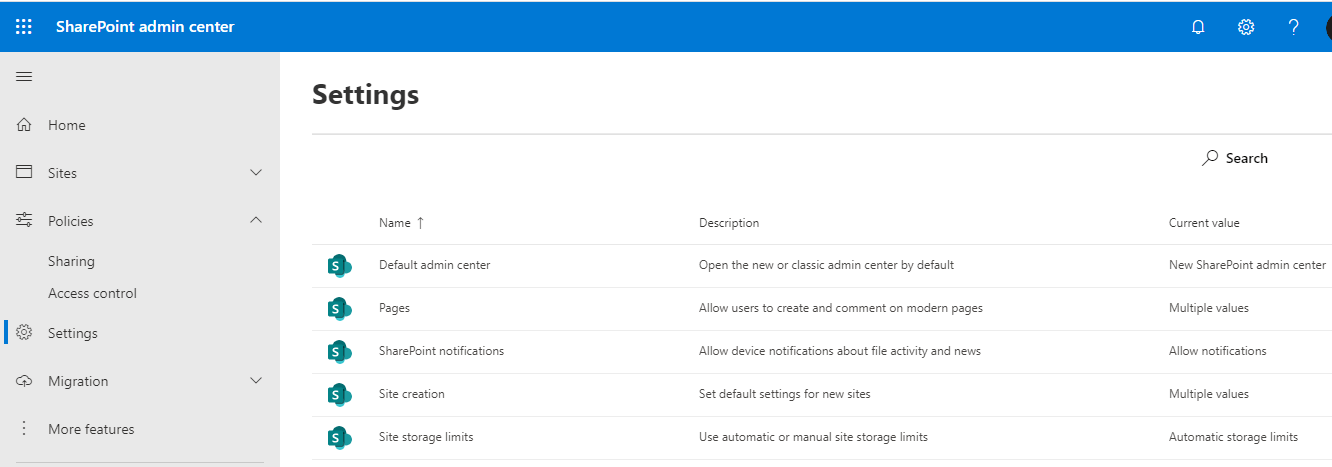
Task: Click the More features dots icon
Action: point(25,429)
